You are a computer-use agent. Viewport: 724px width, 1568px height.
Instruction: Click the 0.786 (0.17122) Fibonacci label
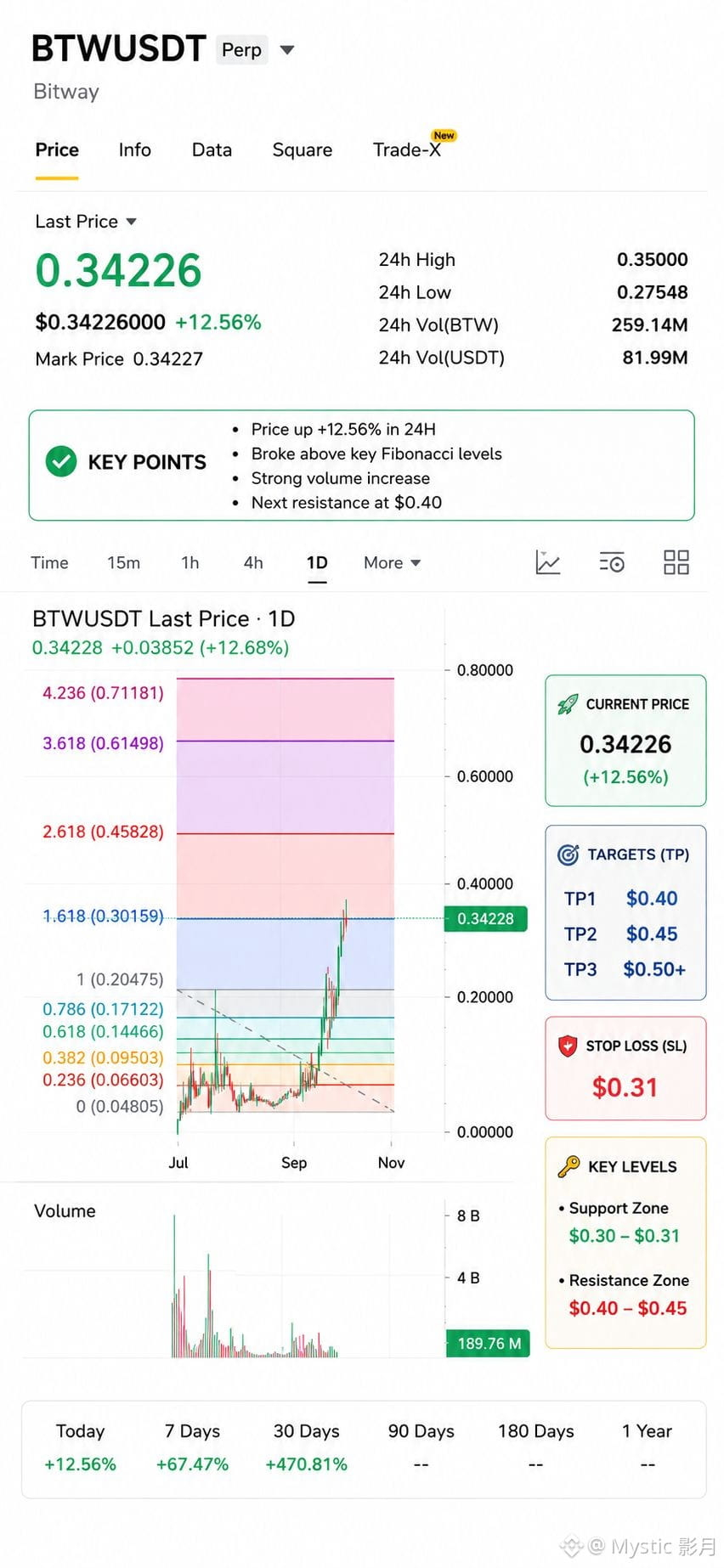[x=103, y=1009]
